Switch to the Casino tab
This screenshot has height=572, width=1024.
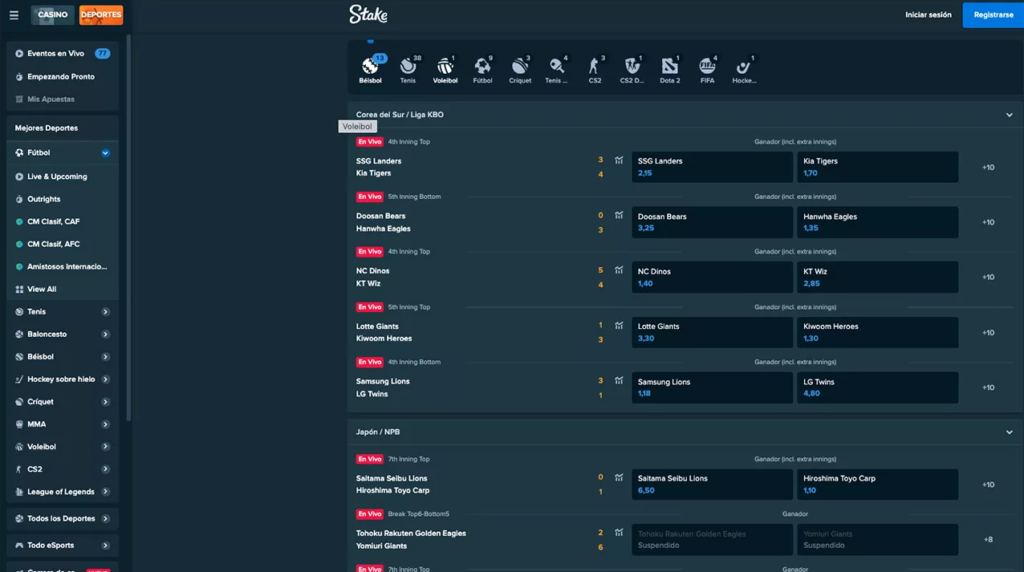click(x=52, y=14)
